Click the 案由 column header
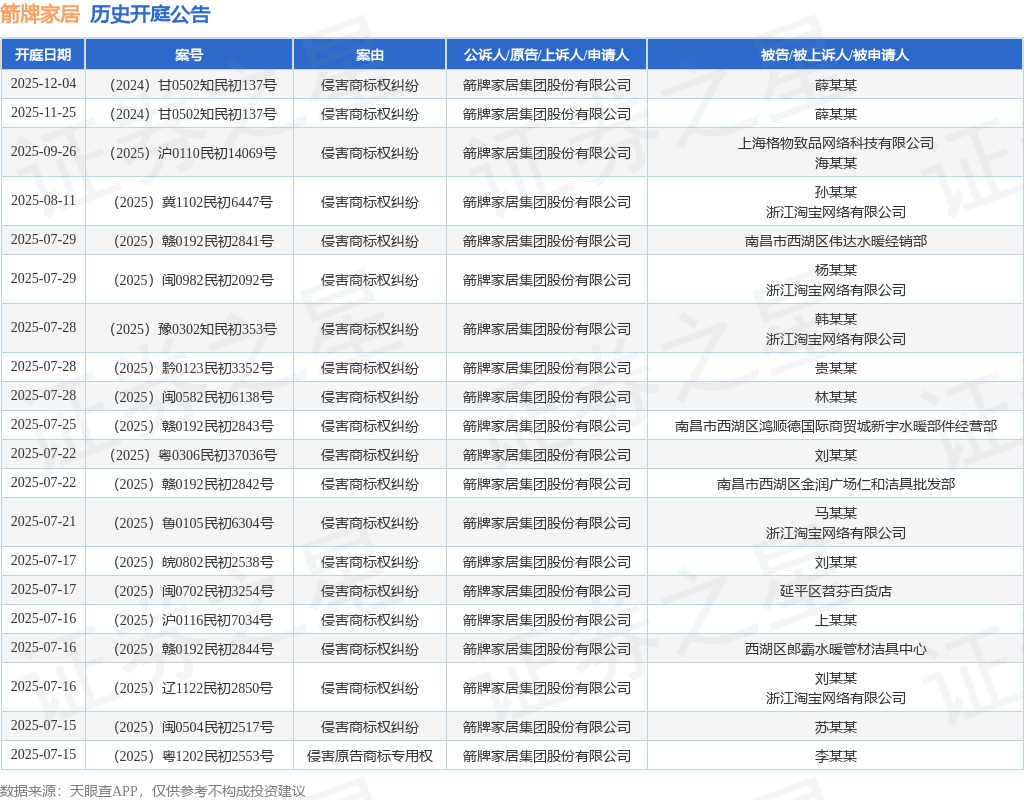The image size is (1024, 800). click(370, 55)
